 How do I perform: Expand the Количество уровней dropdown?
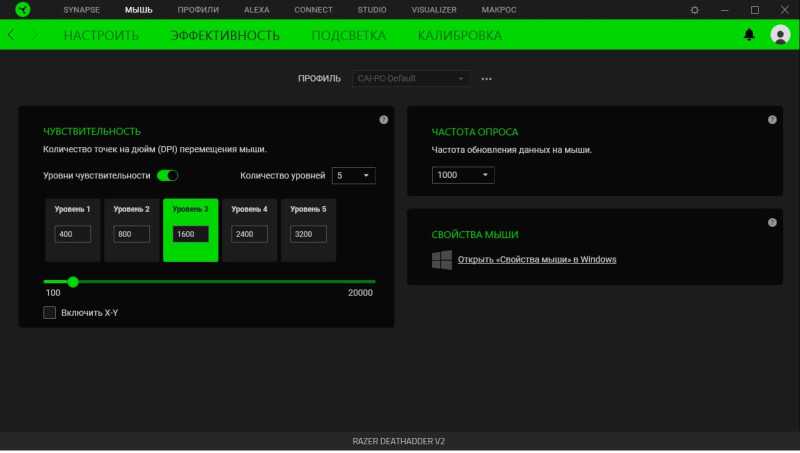354,175
